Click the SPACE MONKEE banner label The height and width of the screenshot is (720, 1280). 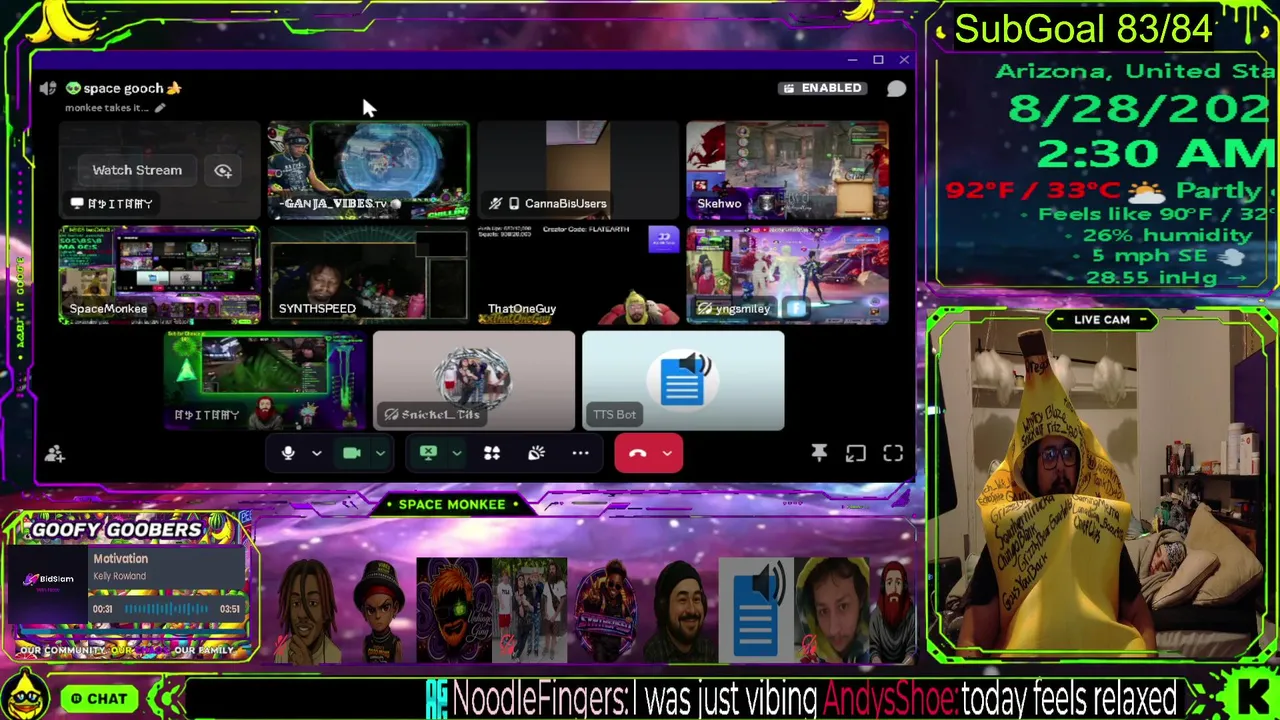tap(452, 504)
